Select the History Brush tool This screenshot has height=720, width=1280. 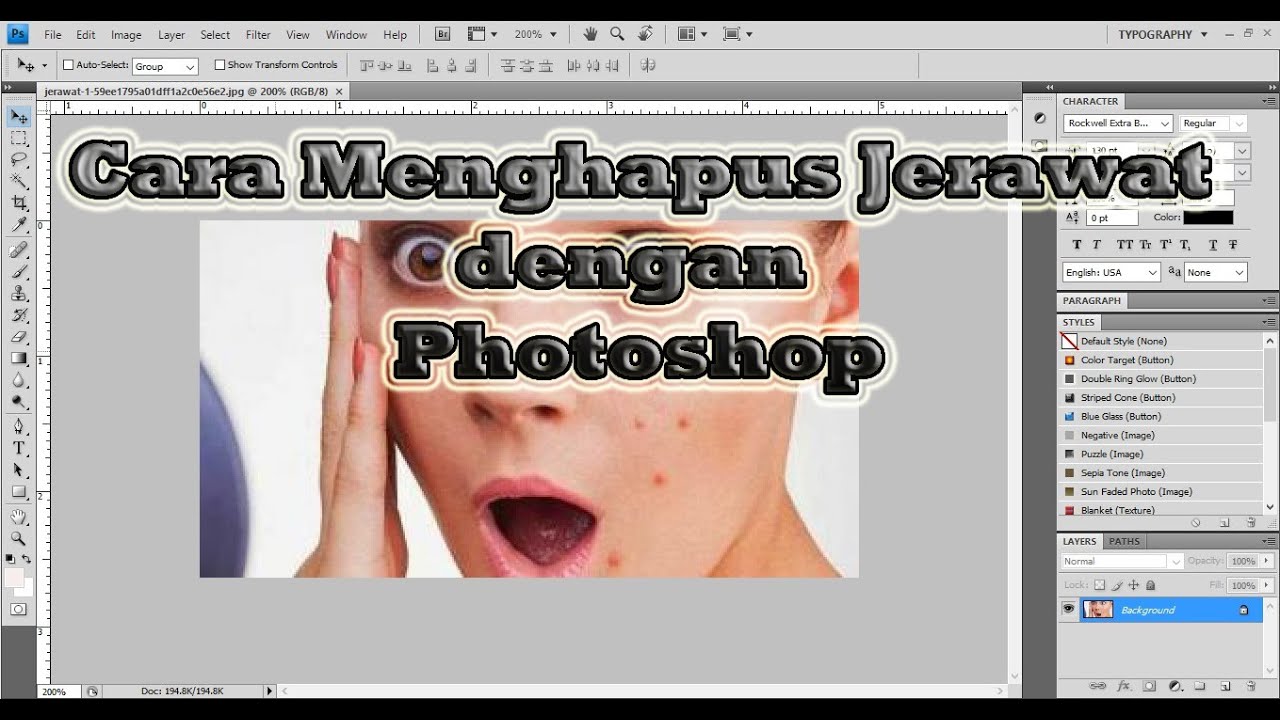pyautogui.click(x=18, y=315)
